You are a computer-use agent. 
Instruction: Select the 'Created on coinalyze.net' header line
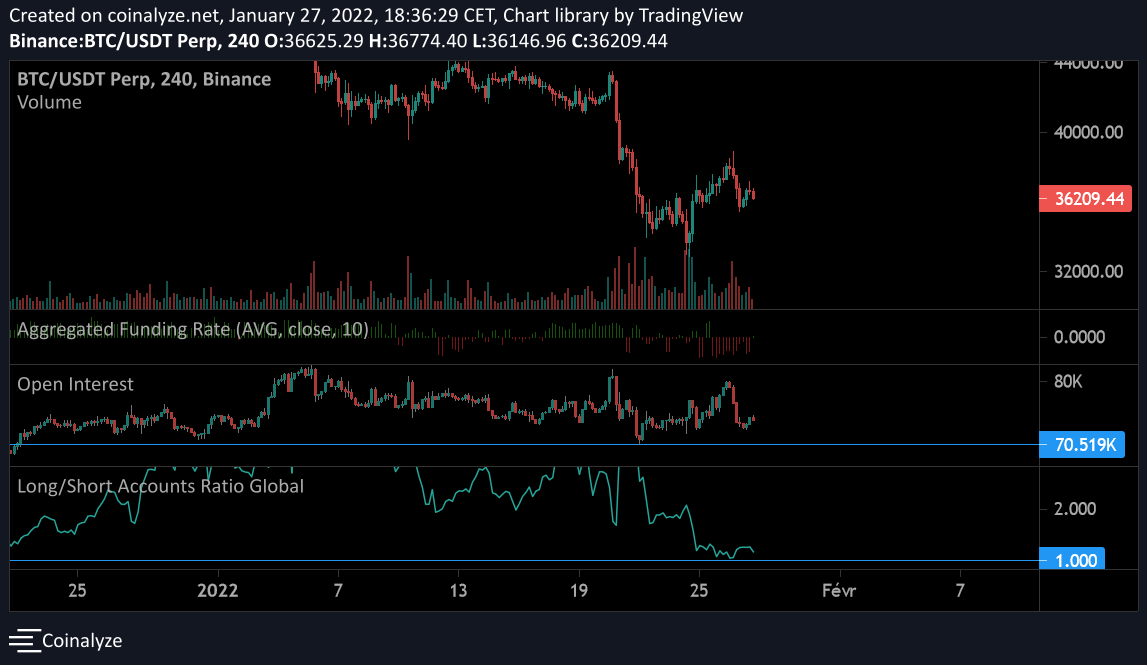pos(376,15)
